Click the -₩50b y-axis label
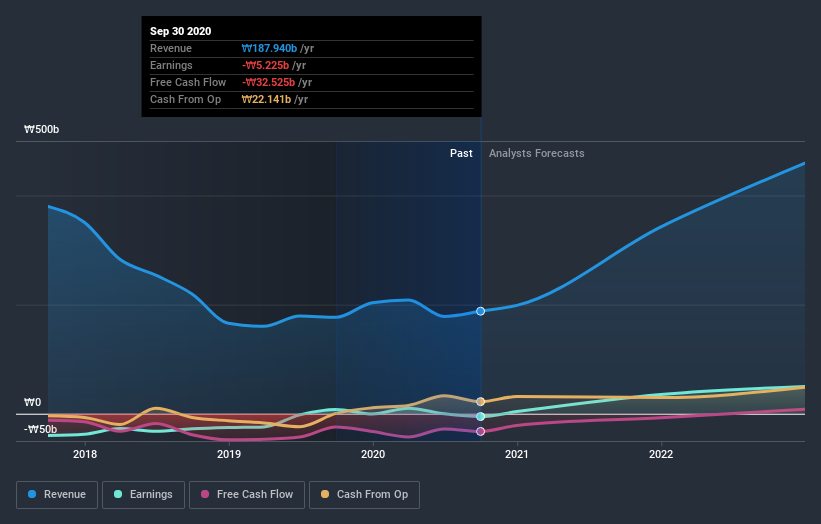 (40, 429)
